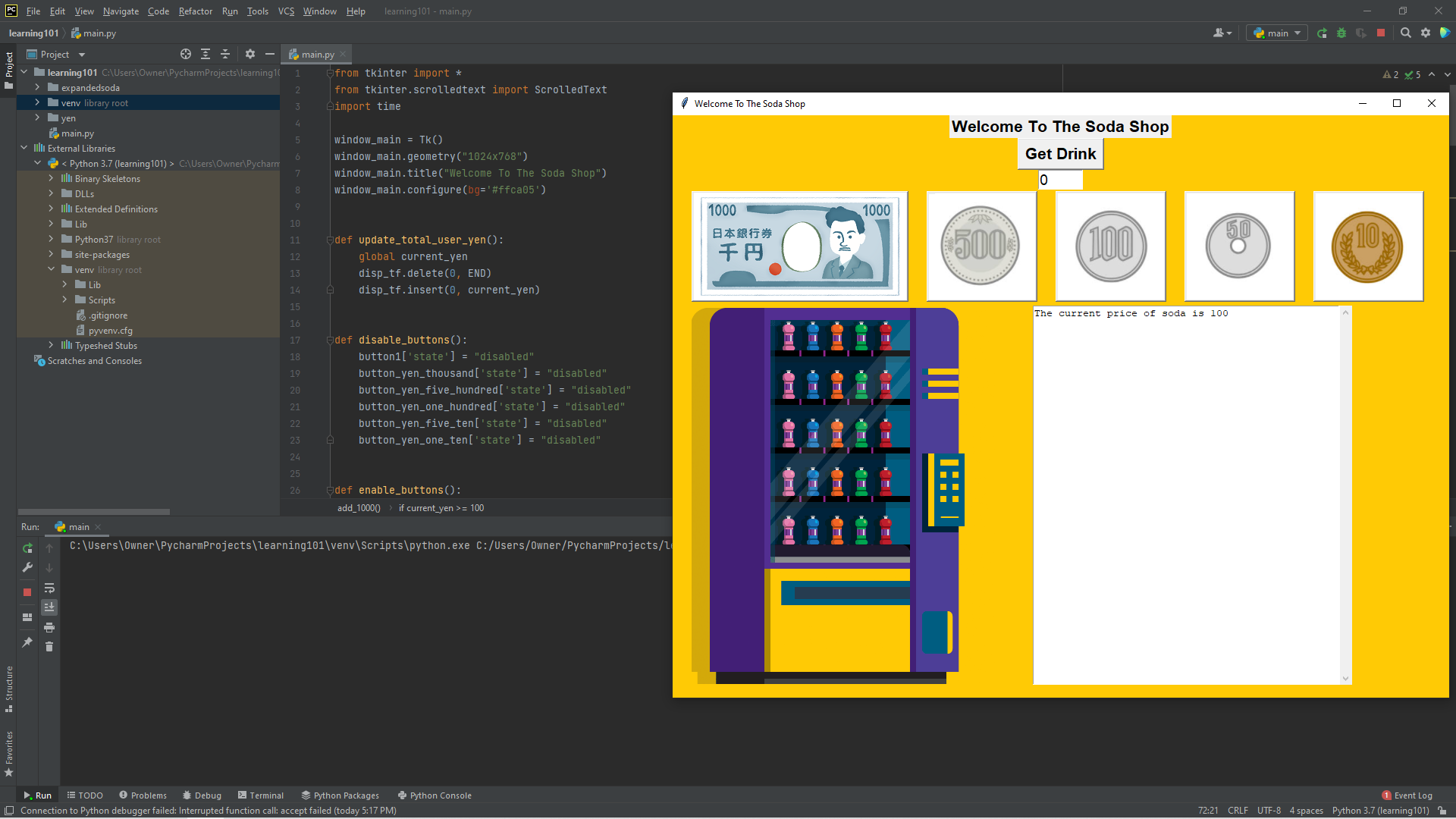Click the locate-in-project target icon
The height and width of the screenshot is (819, 1456).
point(186,54)
